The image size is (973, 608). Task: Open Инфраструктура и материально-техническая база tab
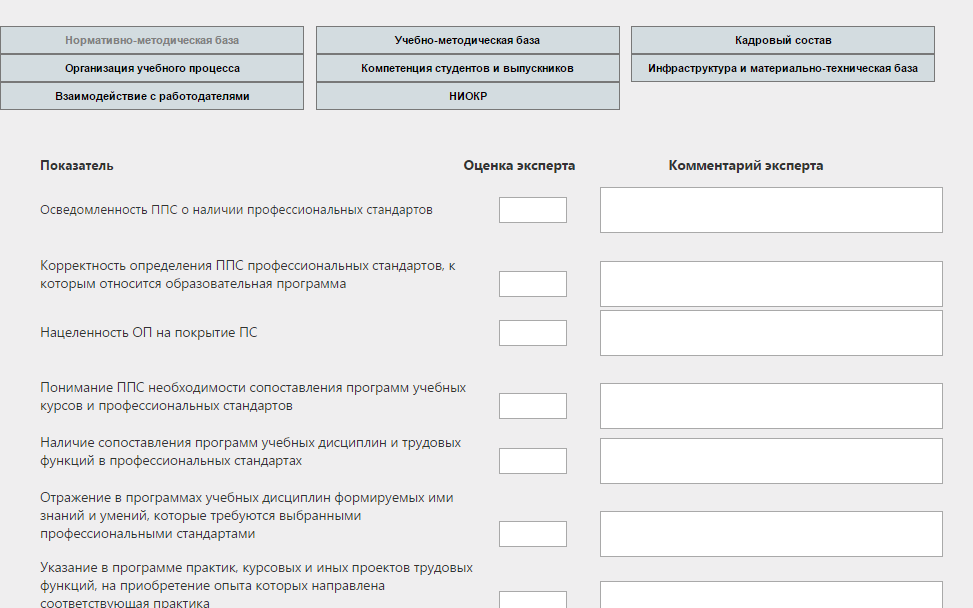click(x=782, y=68)
